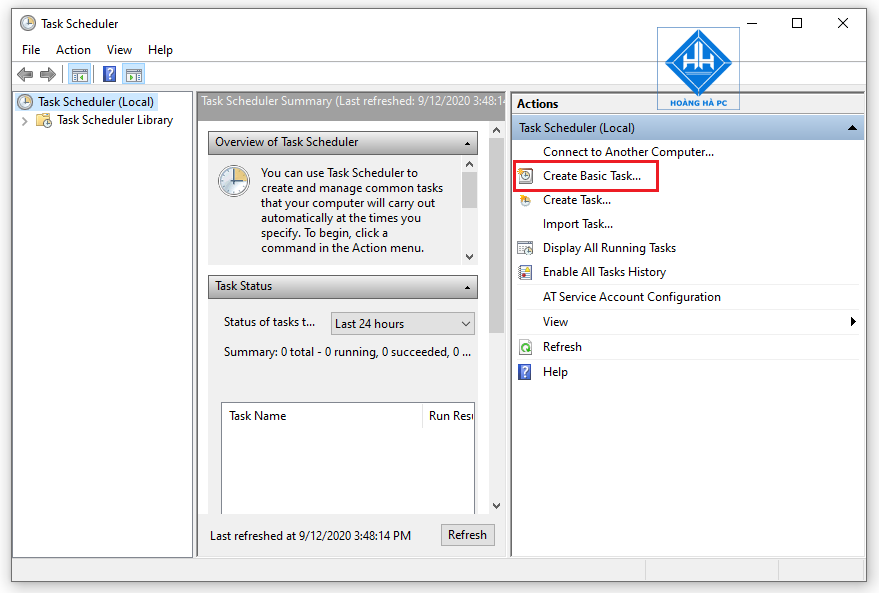This screenshot has width=879, height=593.
Task: Click the Task Scheduler Library folder icon
Action: 44,120
